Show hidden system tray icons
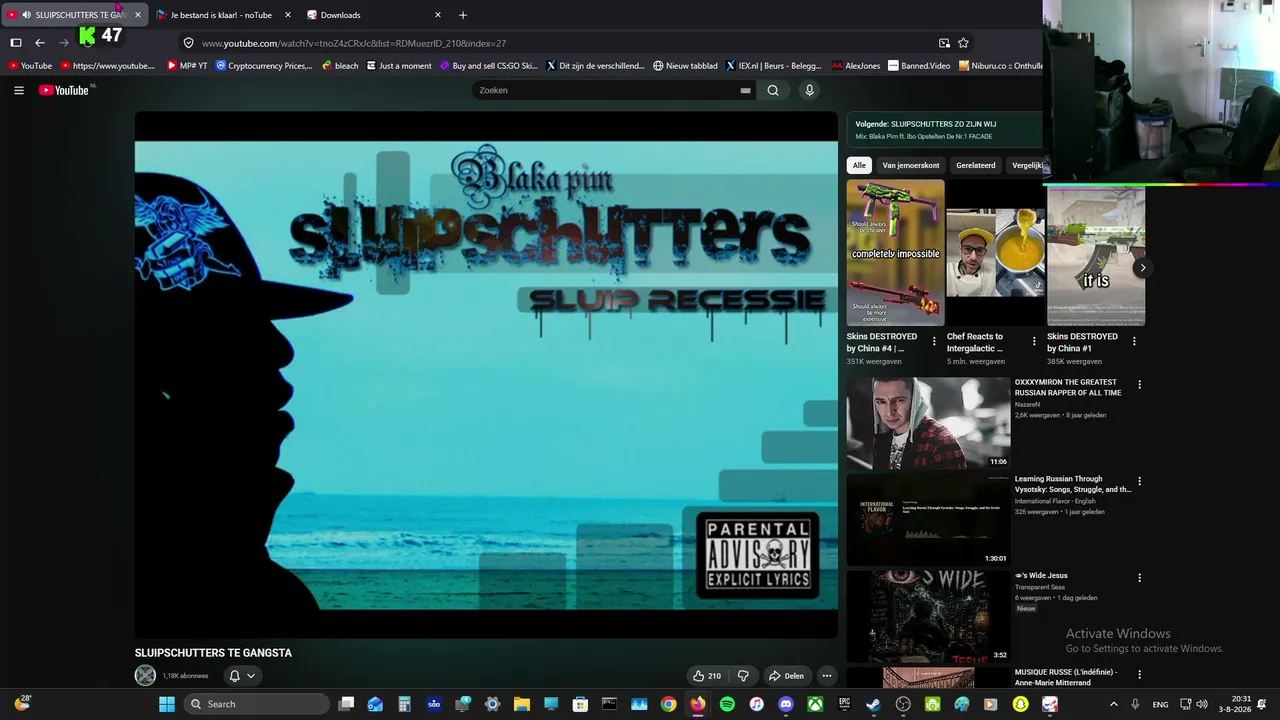This screenshot has width=1280, height=720. pos(1113,704)
